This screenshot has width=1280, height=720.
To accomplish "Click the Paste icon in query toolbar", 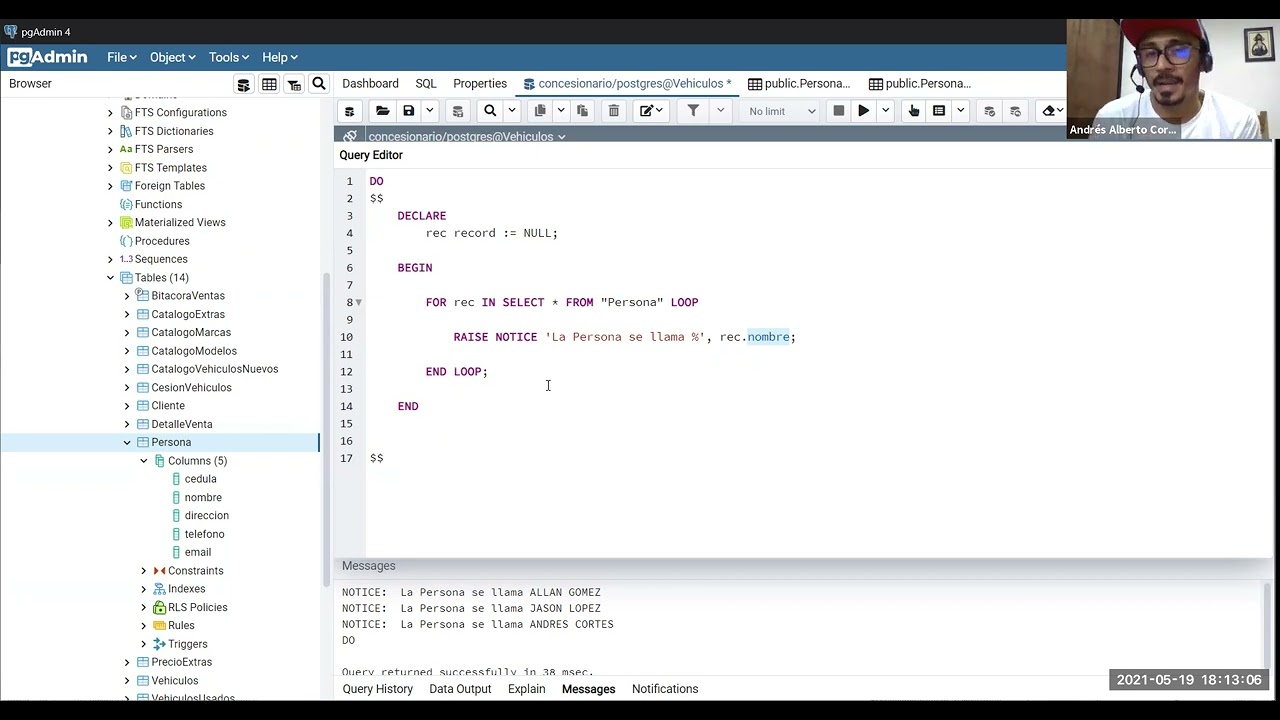I will 582,111.
